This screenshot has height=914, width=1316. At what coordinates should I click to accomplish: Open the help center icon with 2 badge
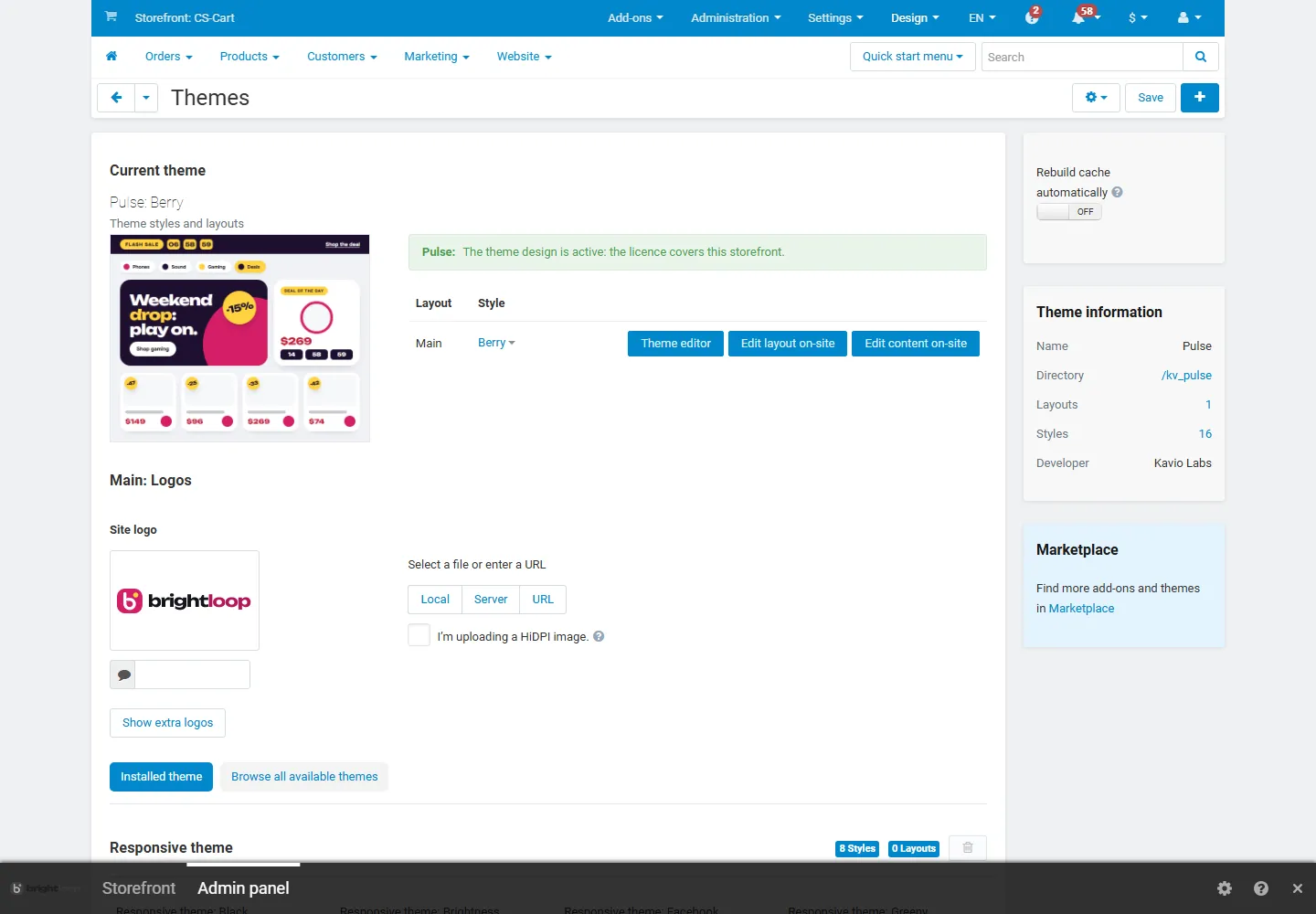pos(1032,17)
